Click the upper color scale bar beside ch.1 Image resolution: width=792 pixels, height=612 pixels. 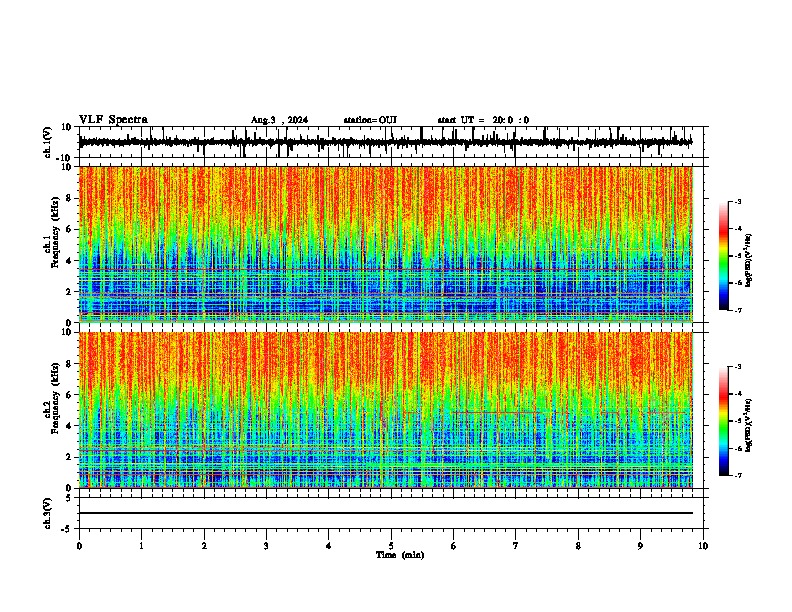pyautogui.click(x=724, y=256)
